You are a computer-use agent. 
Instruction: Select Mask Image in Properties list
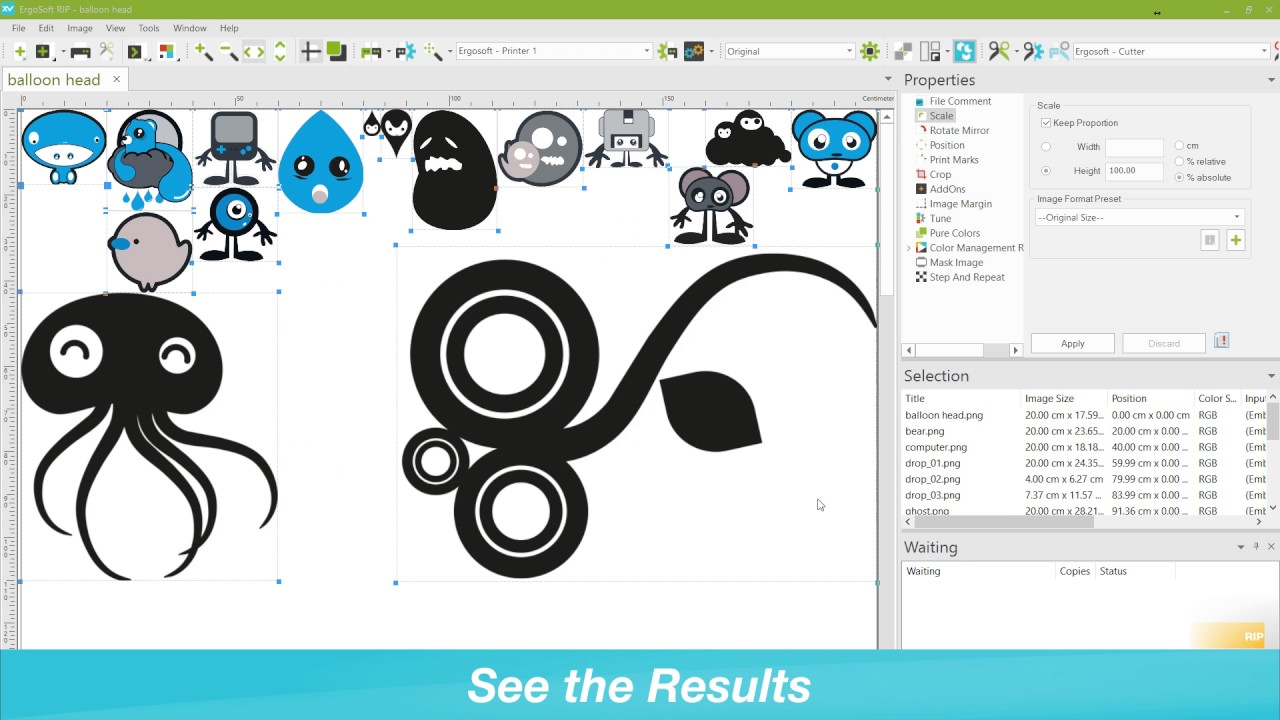tap(956, 262)
